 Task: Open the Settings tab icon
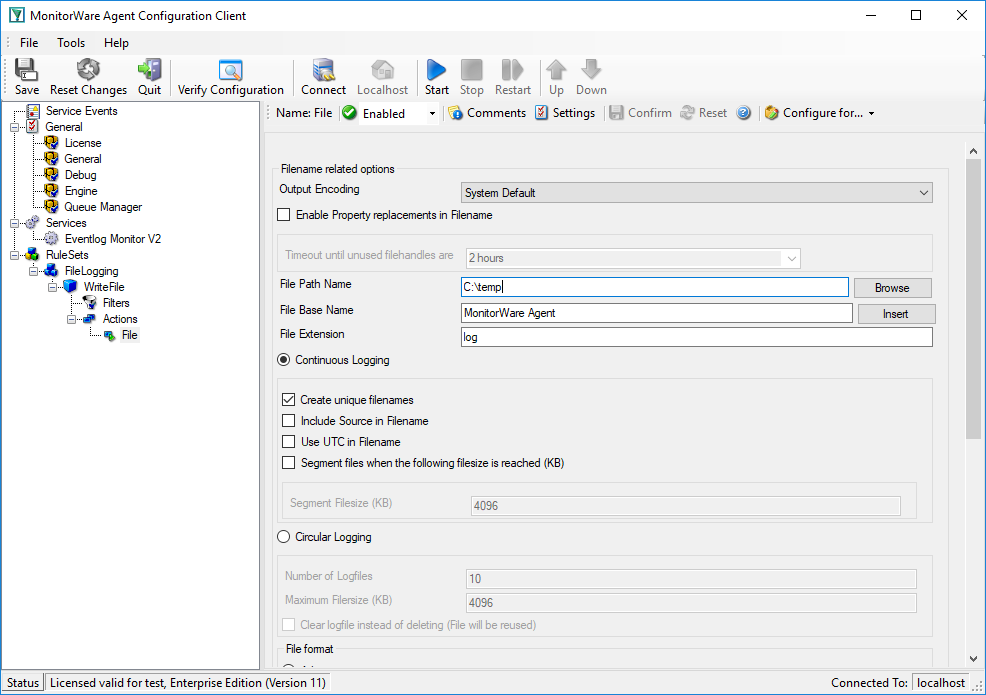coord(565,113)
